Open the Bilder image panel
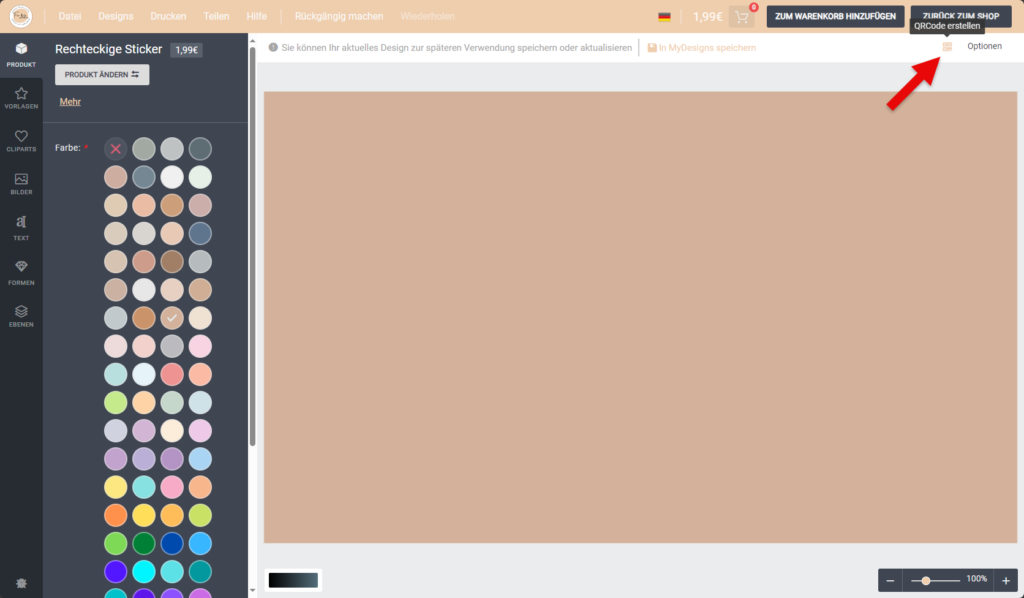The height and width of the screenshot is (598, 1024). point(21,183)
